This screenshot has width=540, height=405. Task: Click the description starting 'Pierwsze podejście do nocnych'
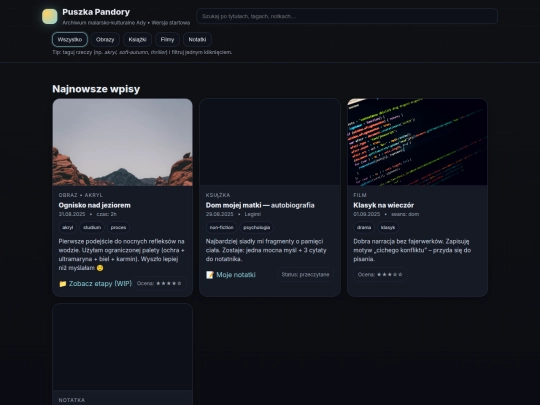122,255
